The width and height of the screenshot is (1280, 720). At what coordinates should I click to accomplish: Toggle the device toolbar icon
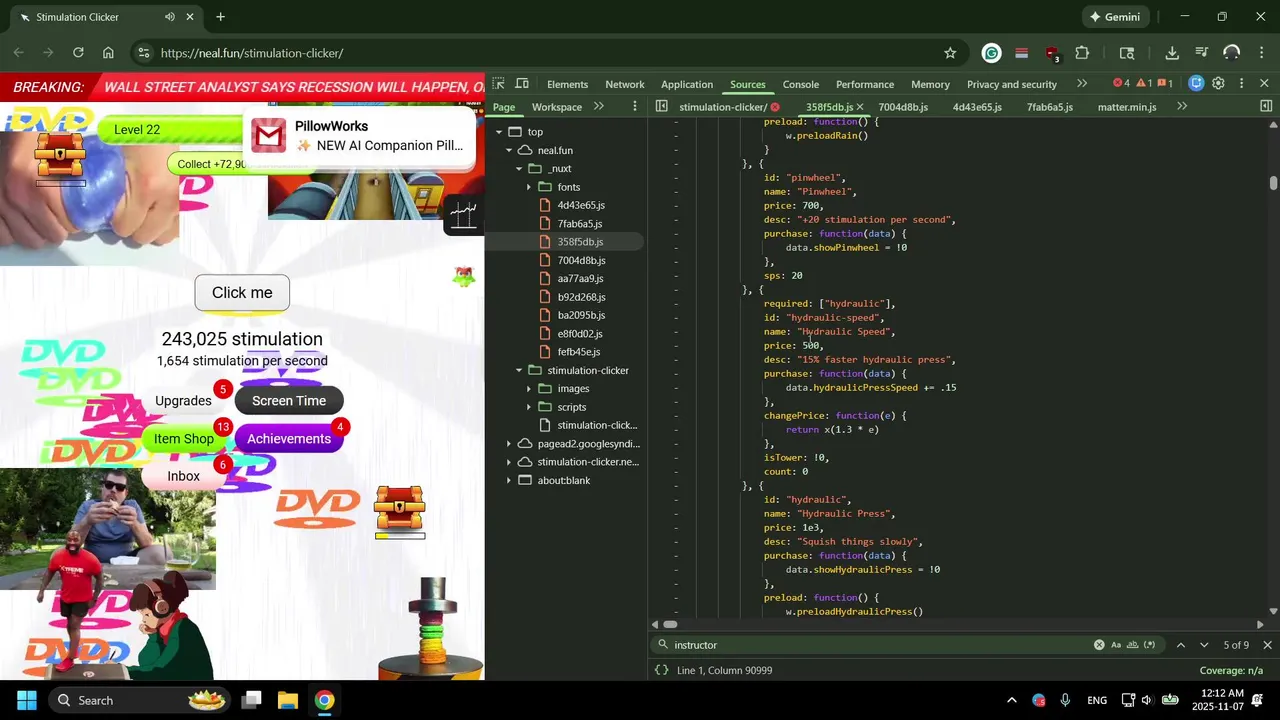522,84
